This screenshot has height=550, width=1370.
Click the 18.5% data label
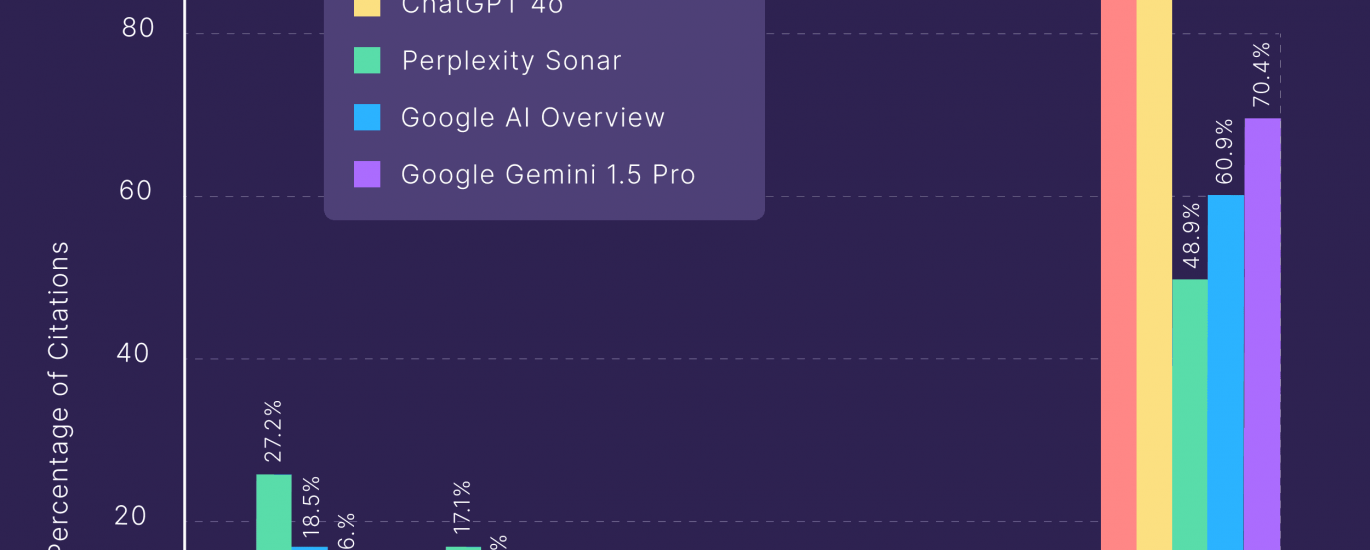[310, 503]
